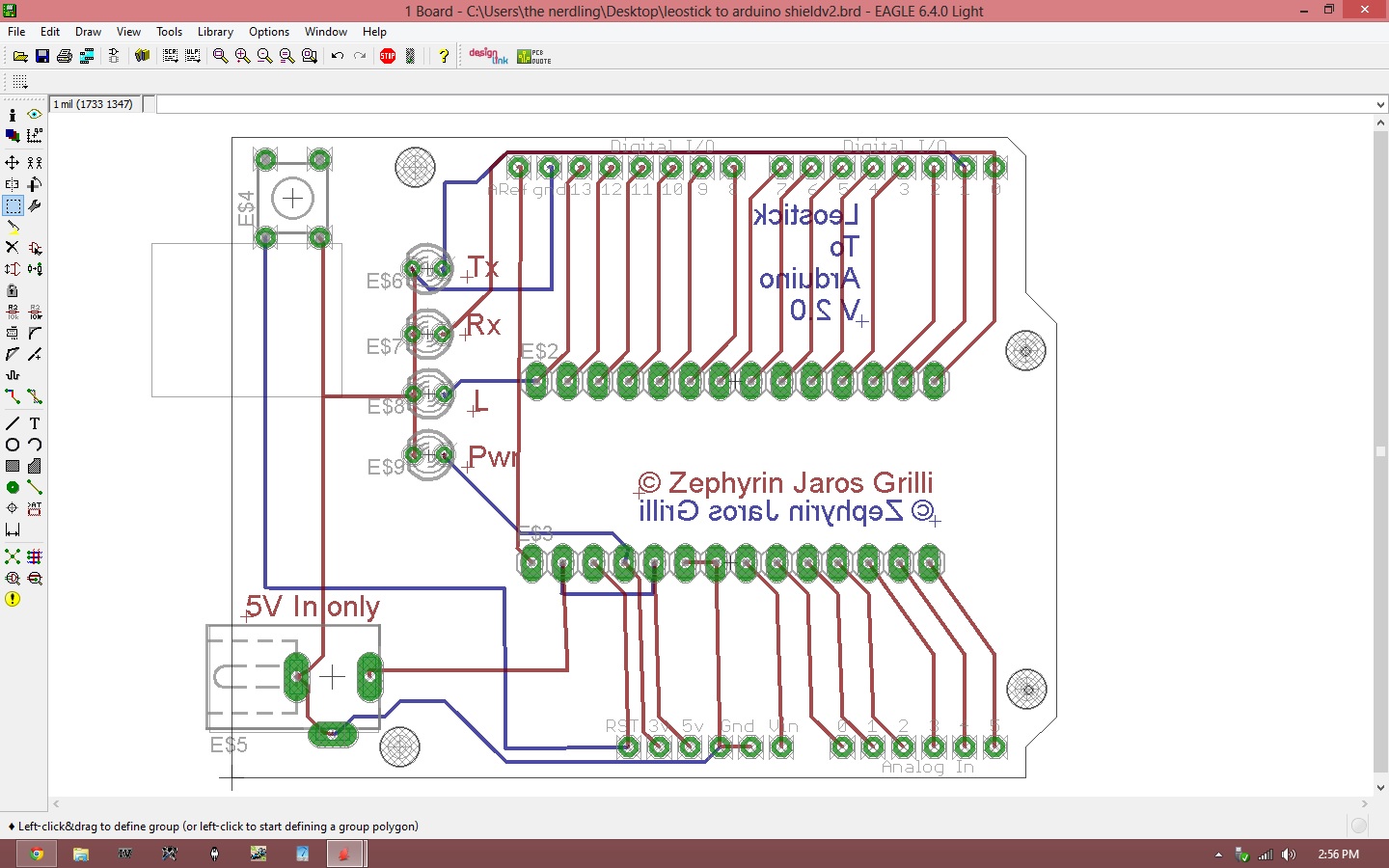Open the Zoom select dropdown icon
This screenshot has height=868, width=1389.
click(310, 56)
